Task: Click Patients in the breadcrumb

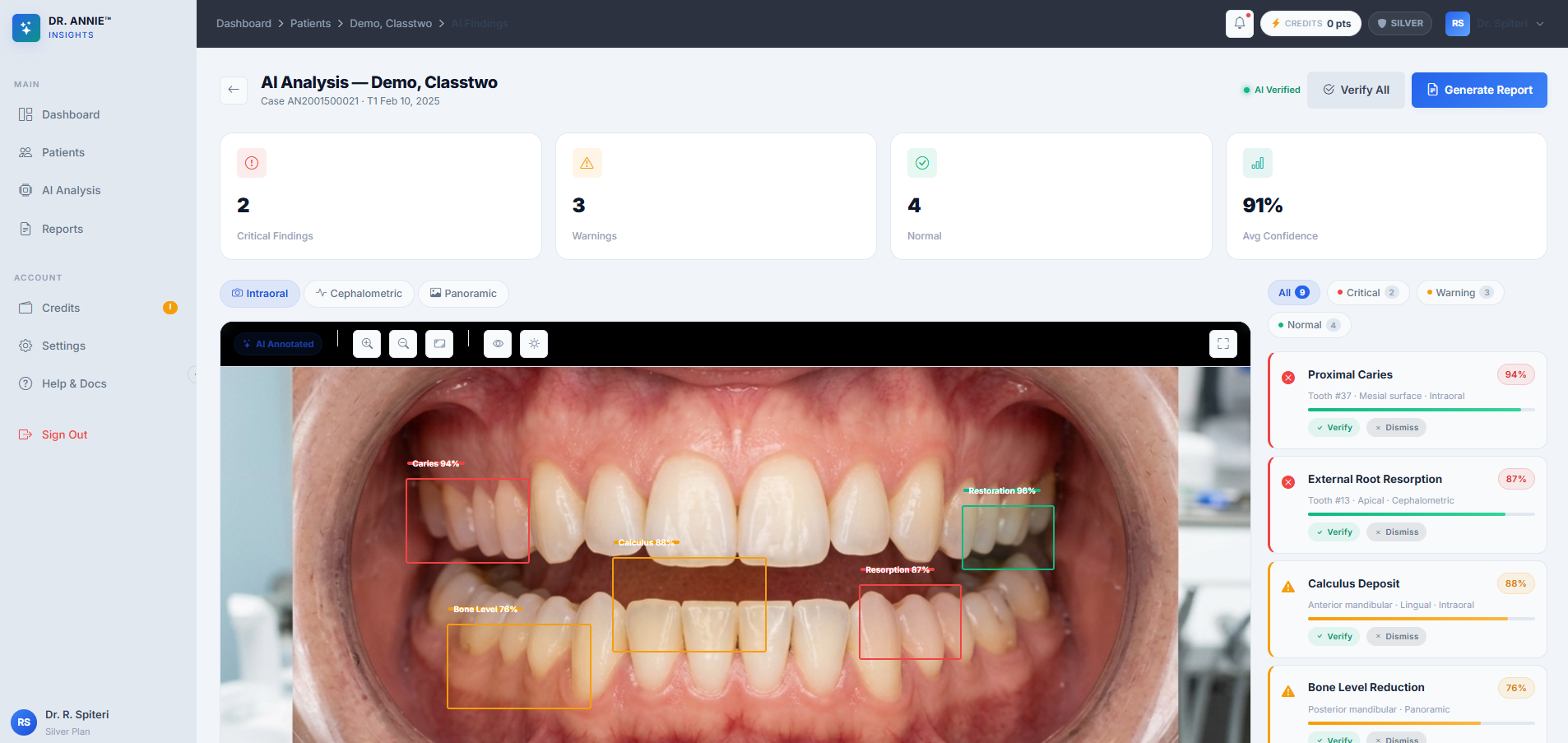Action: click(310, 23)
